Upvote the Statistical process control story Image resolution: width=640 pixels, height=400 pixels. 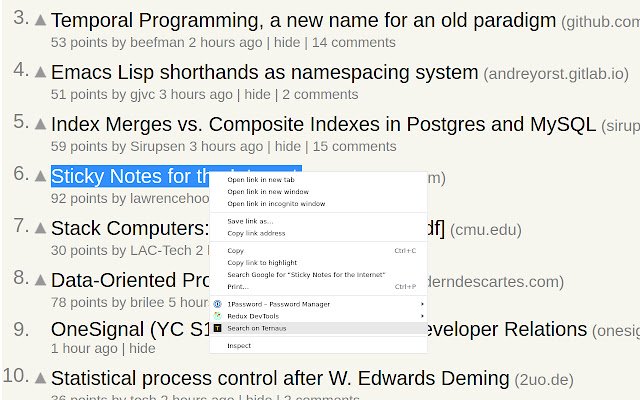point(40,378)
